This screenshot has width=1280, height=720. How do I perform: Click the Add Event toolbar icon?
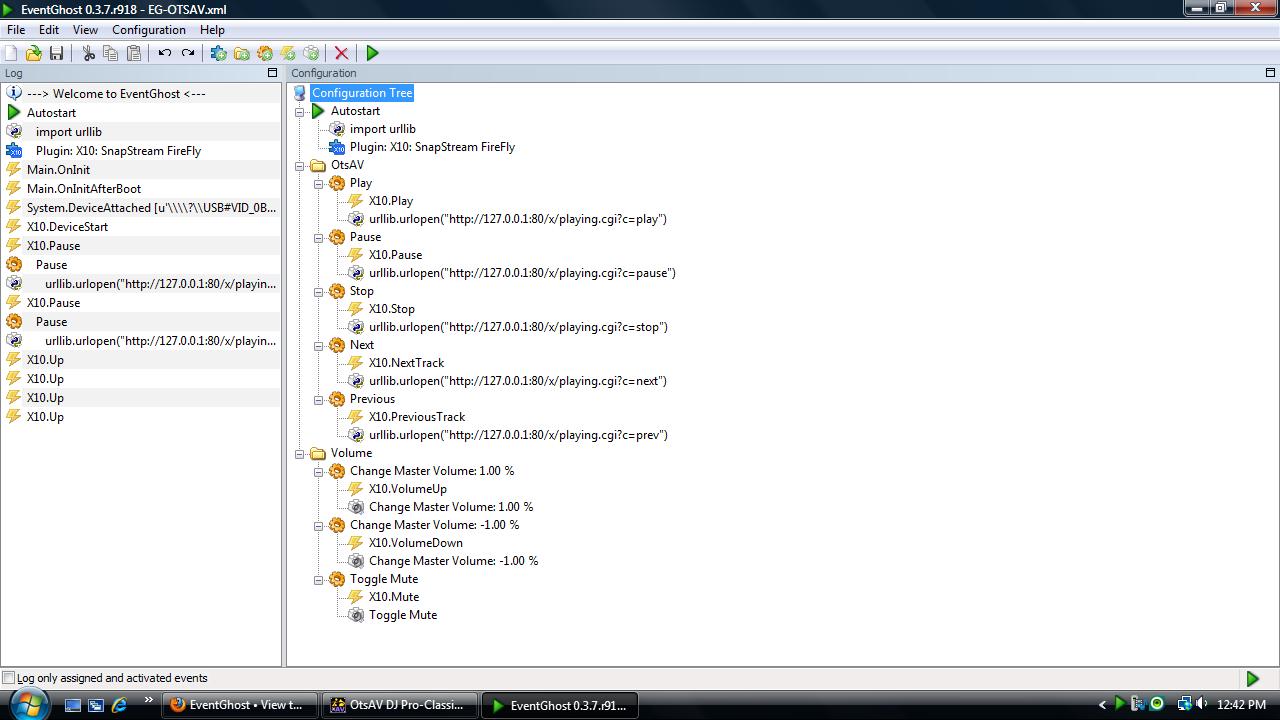click(x=288, y=53)
